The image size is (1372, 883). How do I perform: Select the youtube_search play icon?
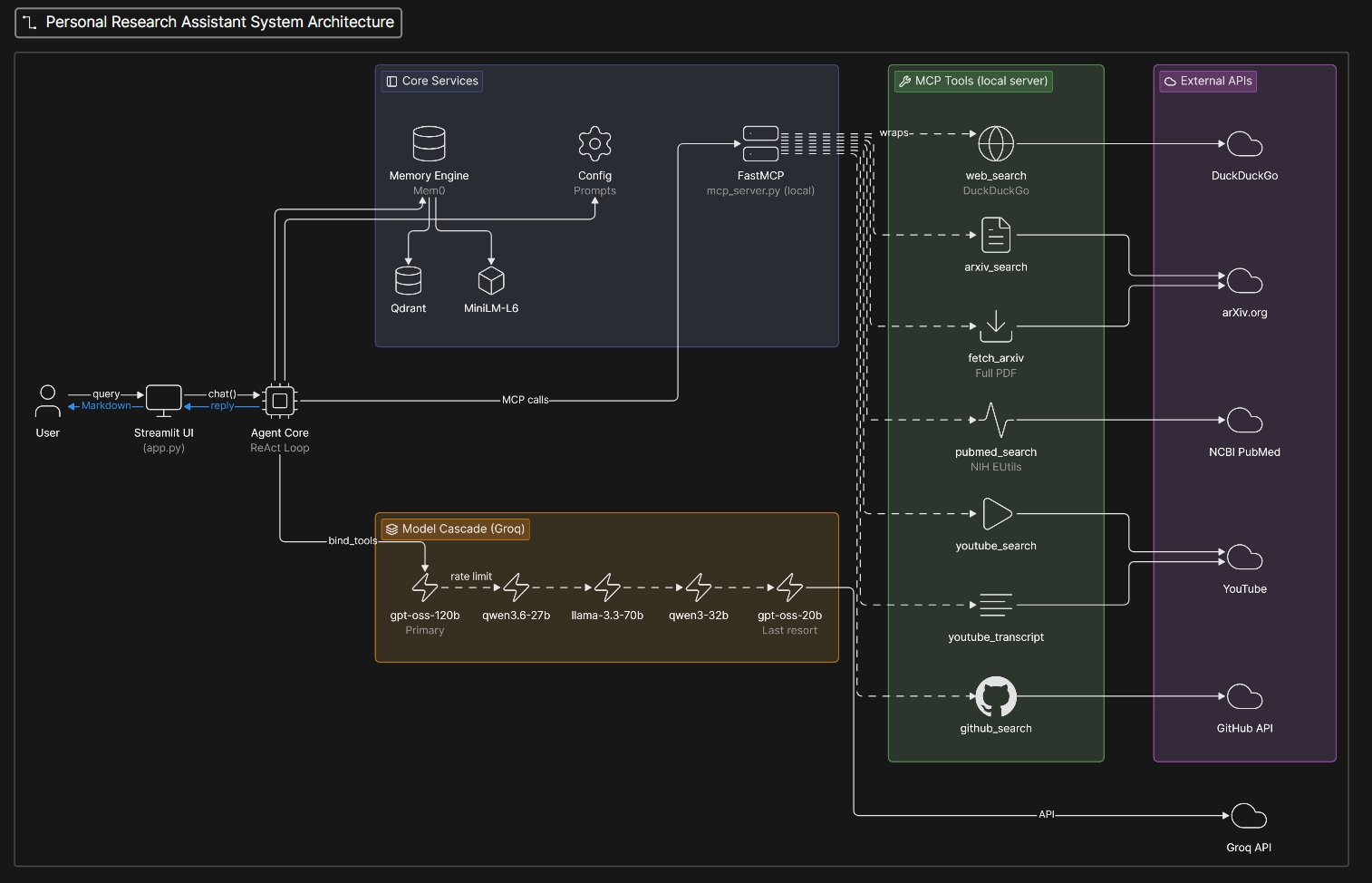(x=996, y=513)
